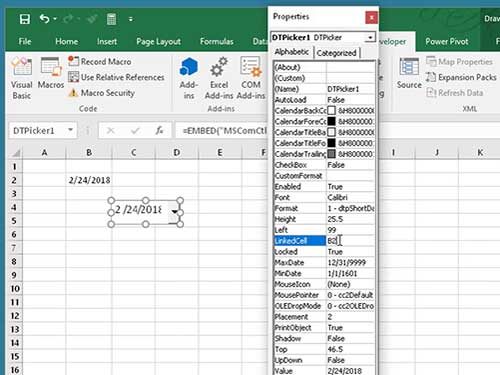
Task: Open Insert Function with the fx icon
Action: coord(159,131)
